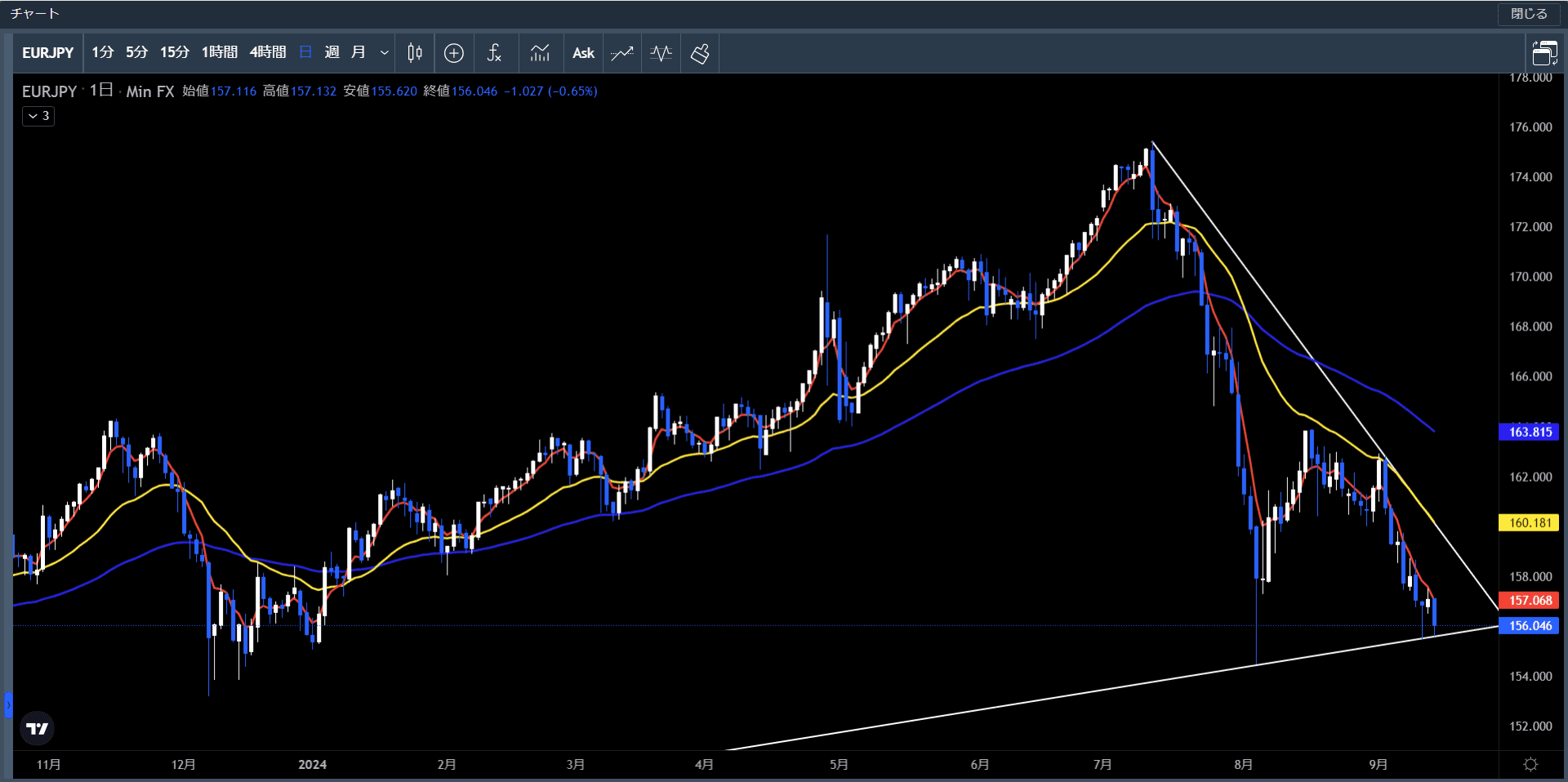Click the 176.000 price axis label
Image resolution: width=1568 pixels, height=782 pixels.
pyautogui.click(x=1530, y=127)
